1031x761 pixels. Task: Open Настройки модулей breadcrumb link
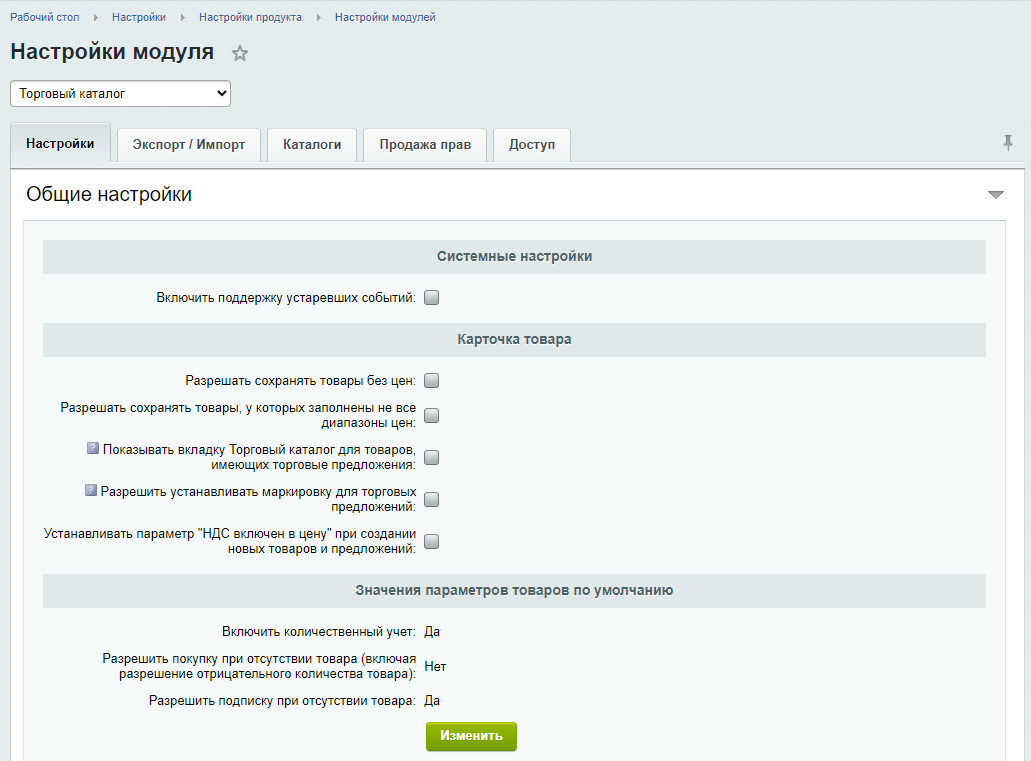pos(385,17)
